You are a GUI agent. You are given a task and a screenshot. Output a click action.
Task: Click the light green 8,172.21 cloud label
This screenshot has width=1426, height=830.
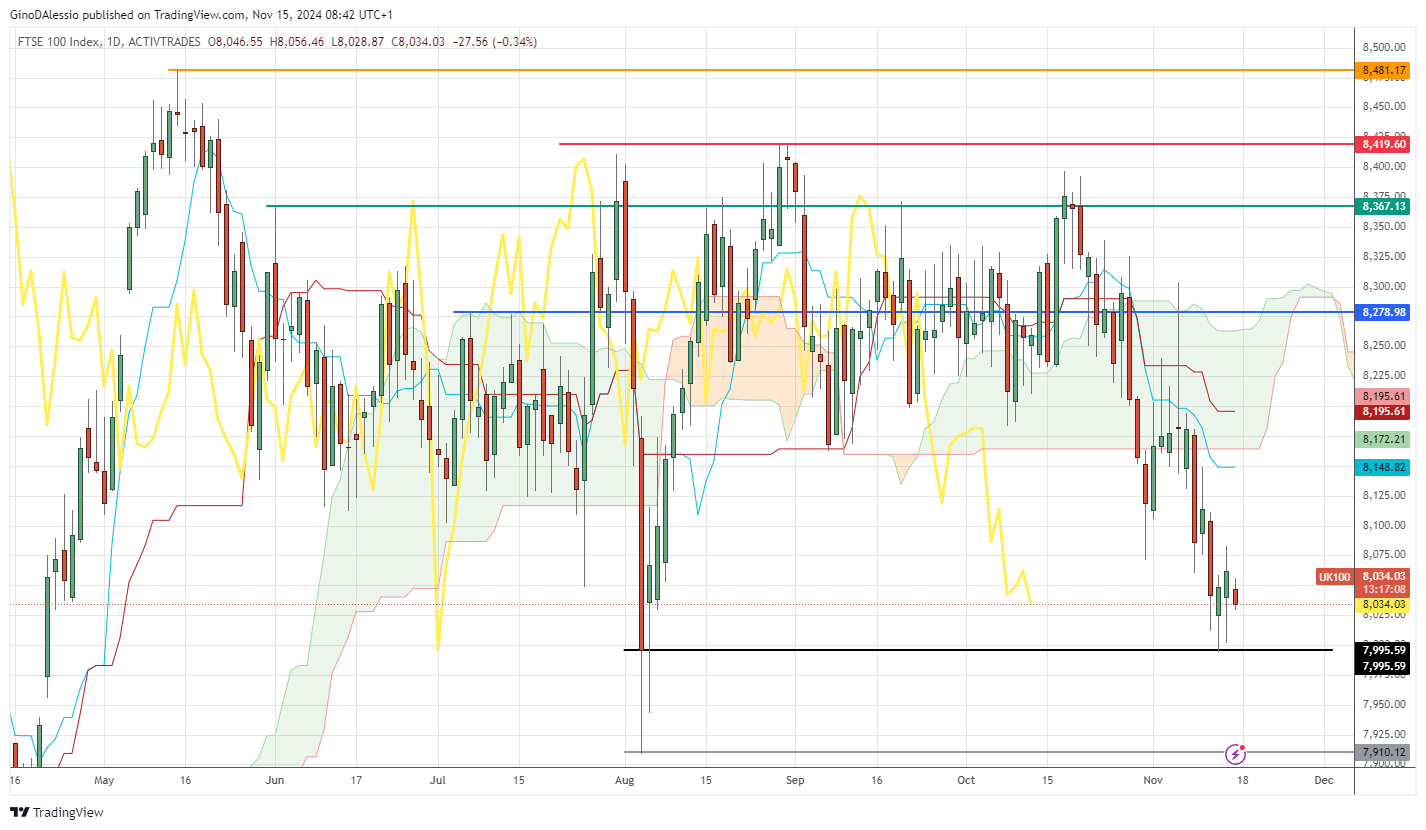(x=1383, y=439)
